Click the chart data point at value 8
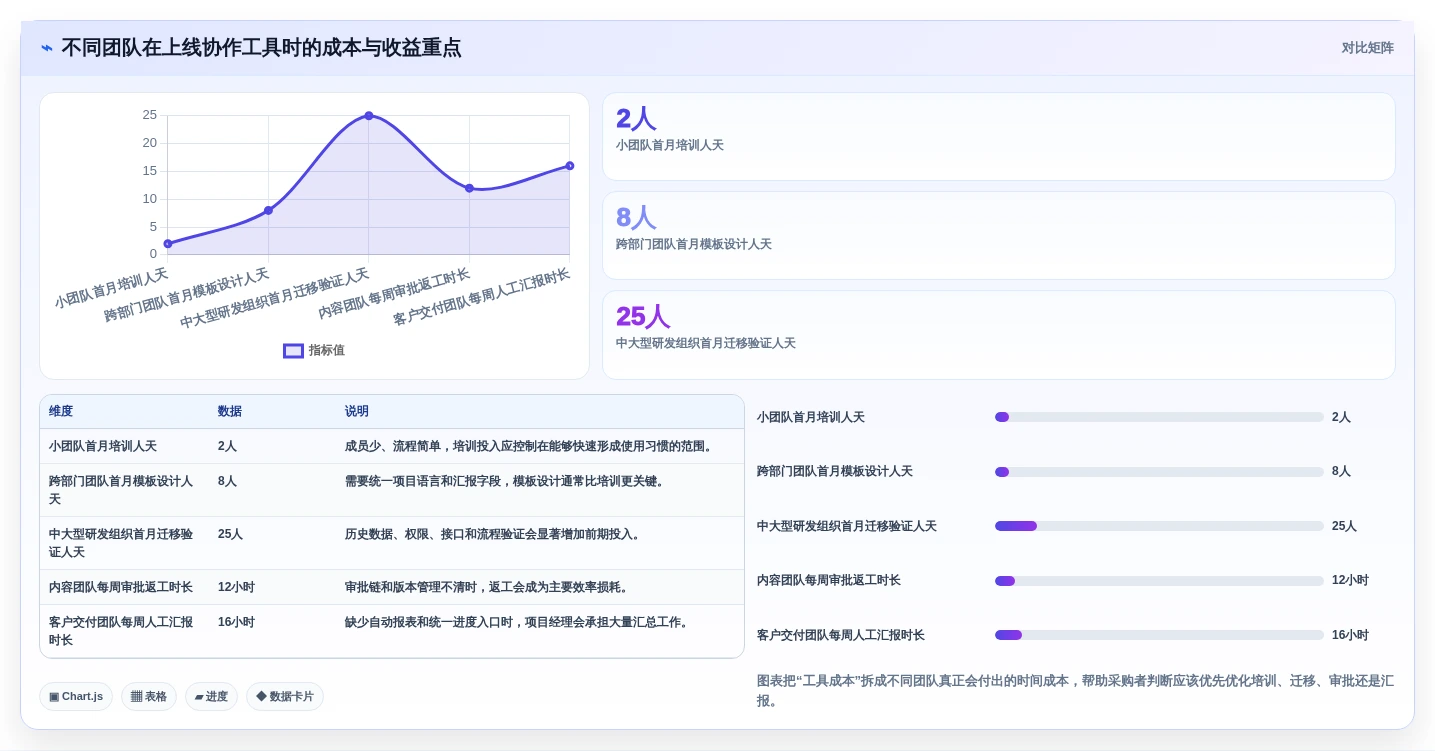1435x751 pixels. pyautogui.click(x=268, y=211)
